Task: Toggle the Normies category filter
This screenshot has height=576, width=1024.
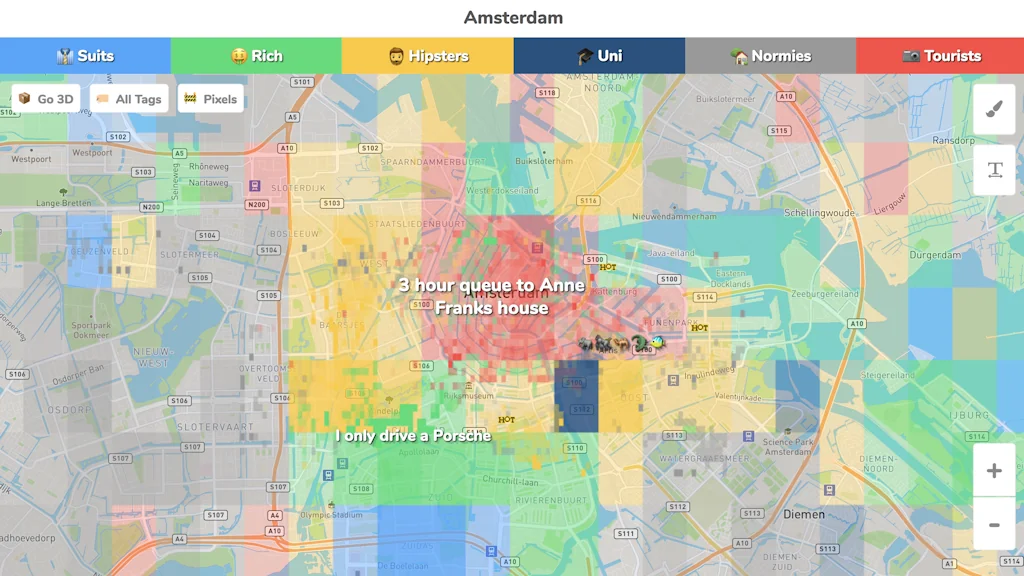Action: tap(768, 56)
